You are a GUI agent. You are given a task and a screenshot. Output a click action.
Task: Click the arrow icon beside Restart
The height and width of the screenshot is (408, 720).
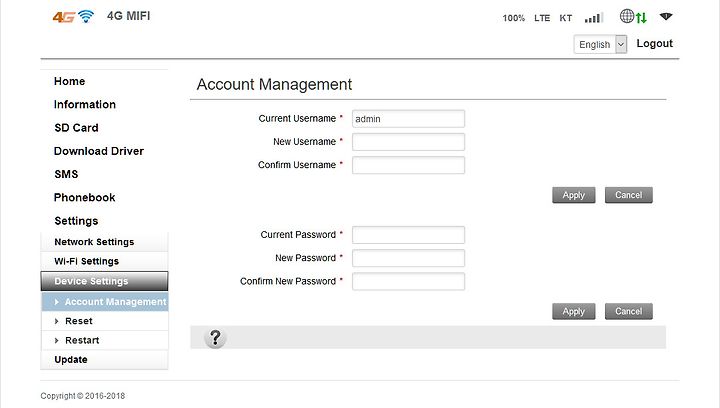56,341
